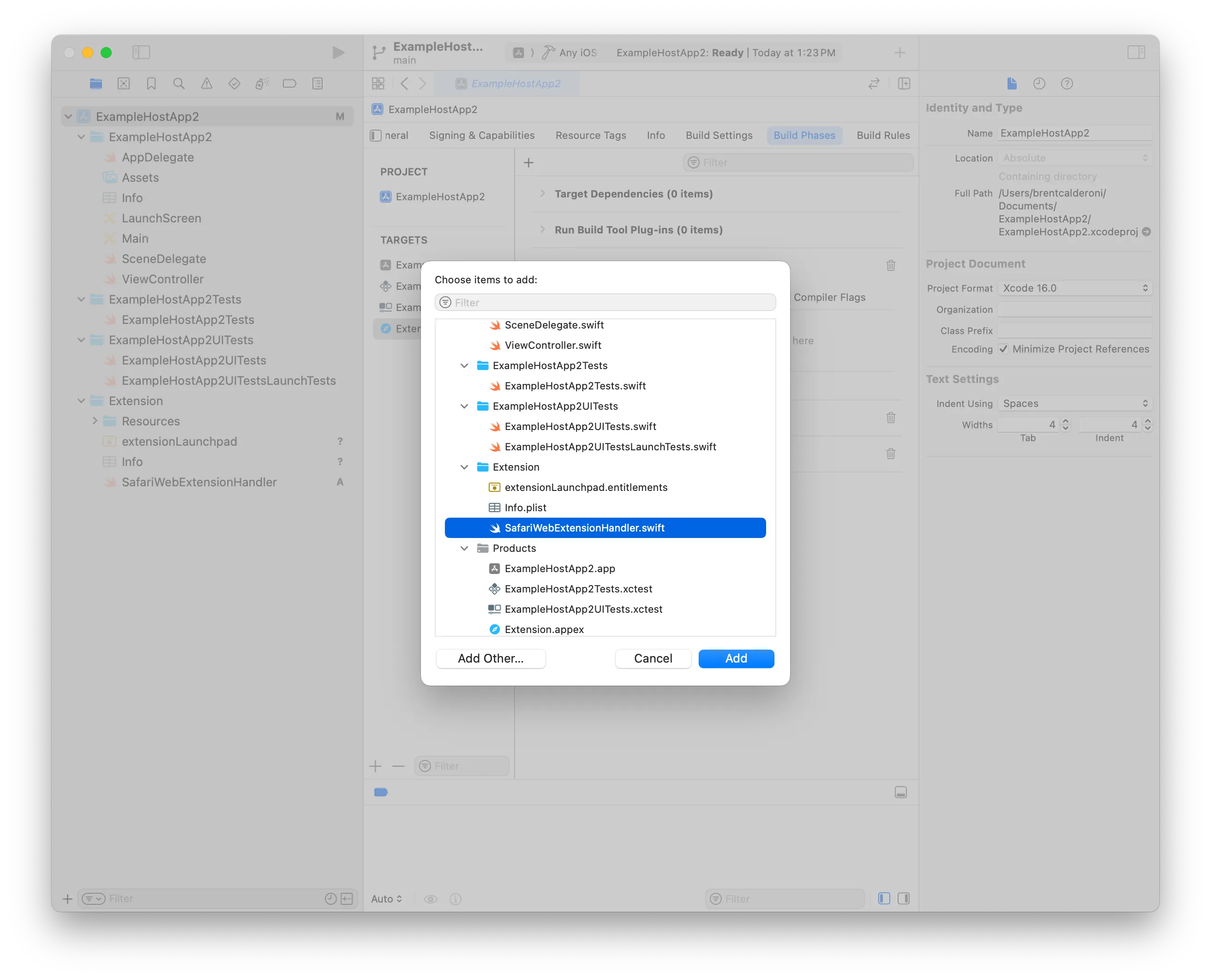The height and width of the screenshot is (980, 1211).
Task: Switch to Build Settings tab
Action: pyautogui.click(x=719, y=136)
